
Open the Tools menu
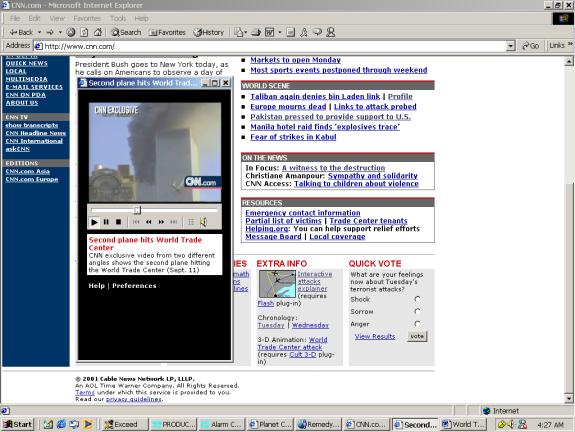tap(118, 18)
